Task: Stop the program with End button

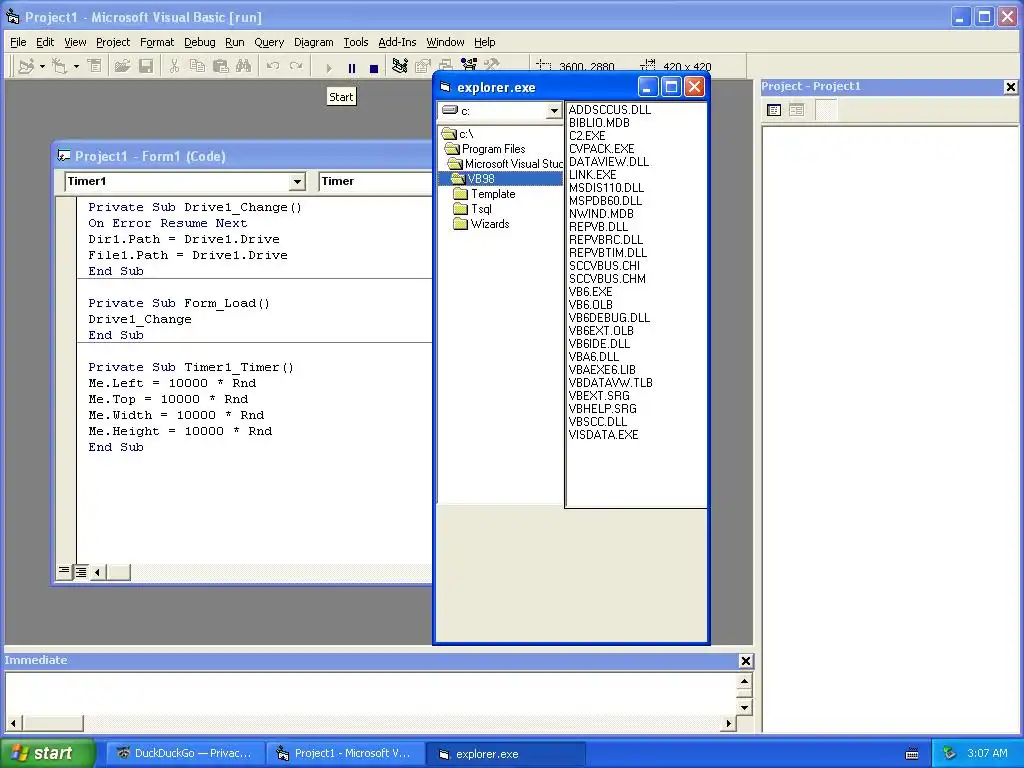Action: click(374, 68)
